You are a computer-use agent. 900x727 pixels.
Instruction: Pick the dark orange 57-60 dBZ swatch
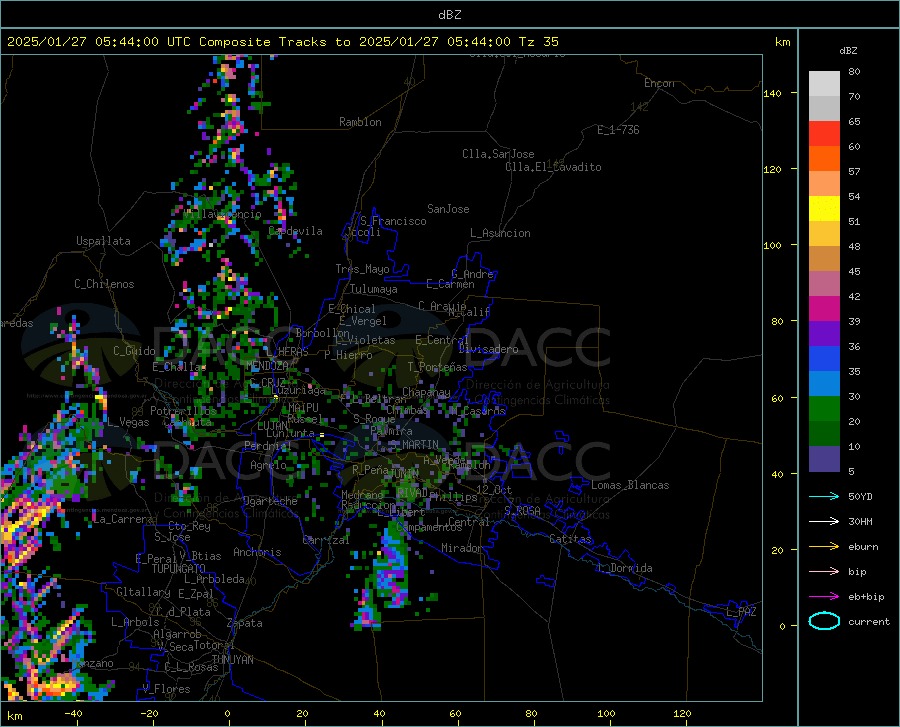click(x=824, y=158)
